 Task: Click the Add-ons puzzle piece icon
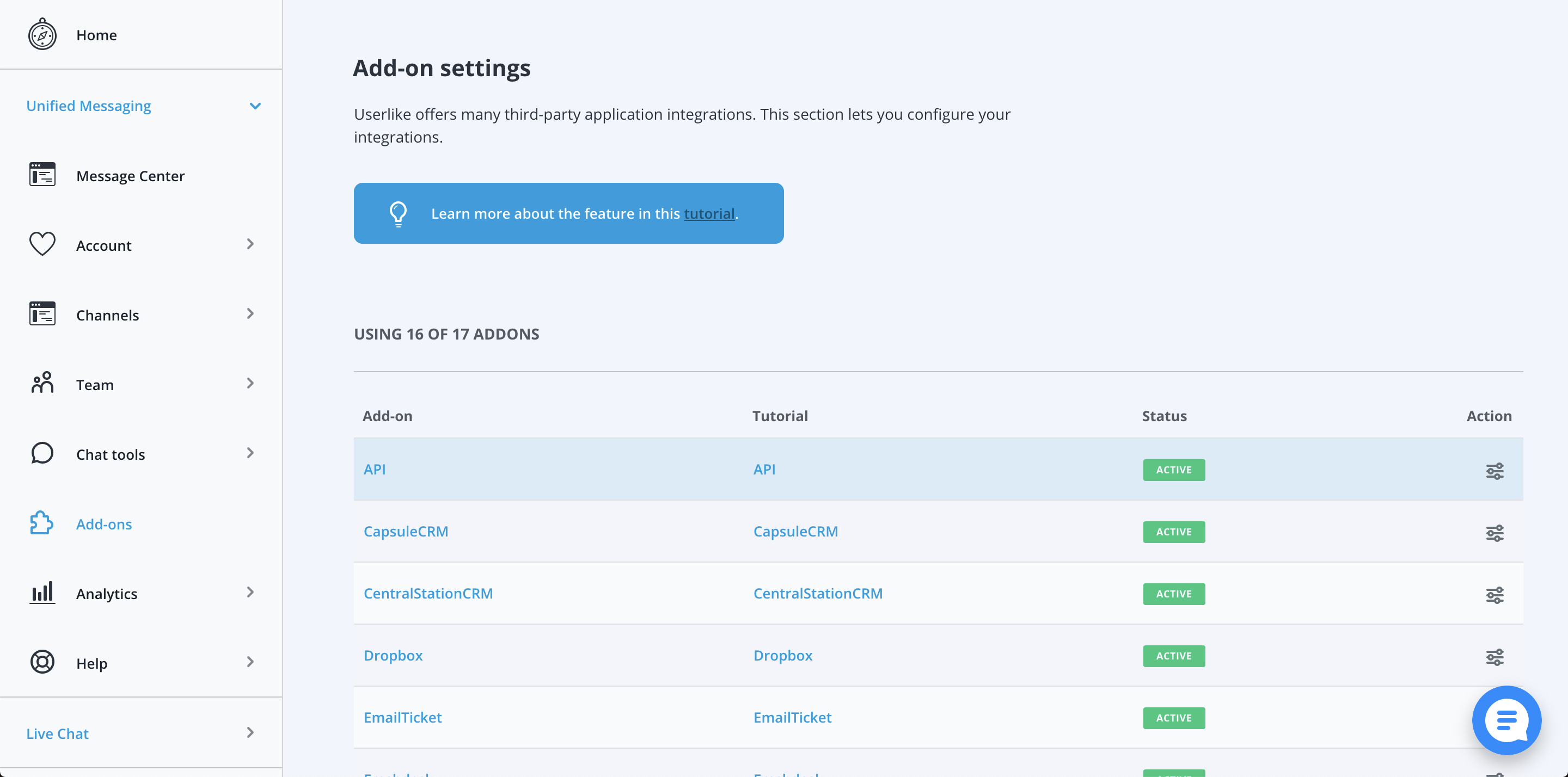[42, 523]
